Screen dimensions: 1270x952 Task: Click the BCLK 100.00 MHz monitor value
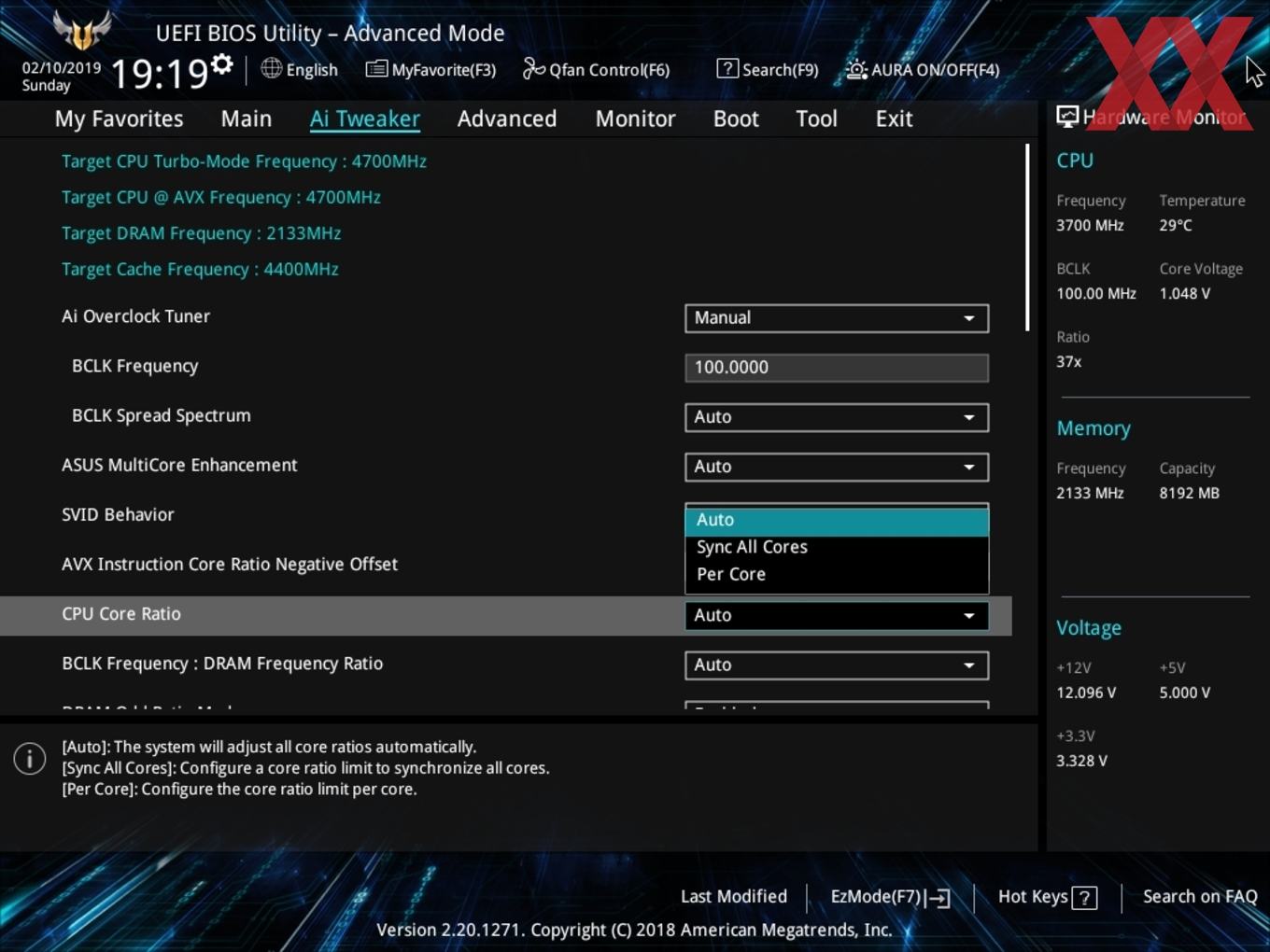(x=1096, y=293)
